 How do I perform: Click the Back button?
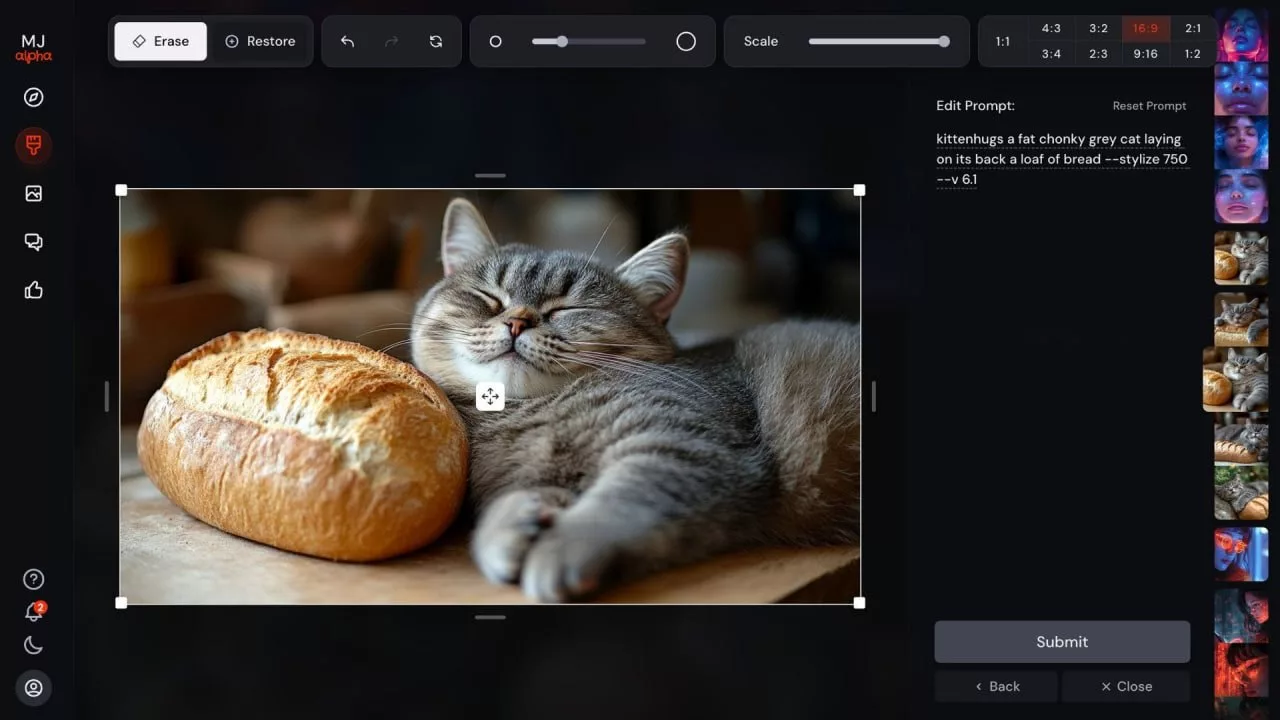click(996, 686)
